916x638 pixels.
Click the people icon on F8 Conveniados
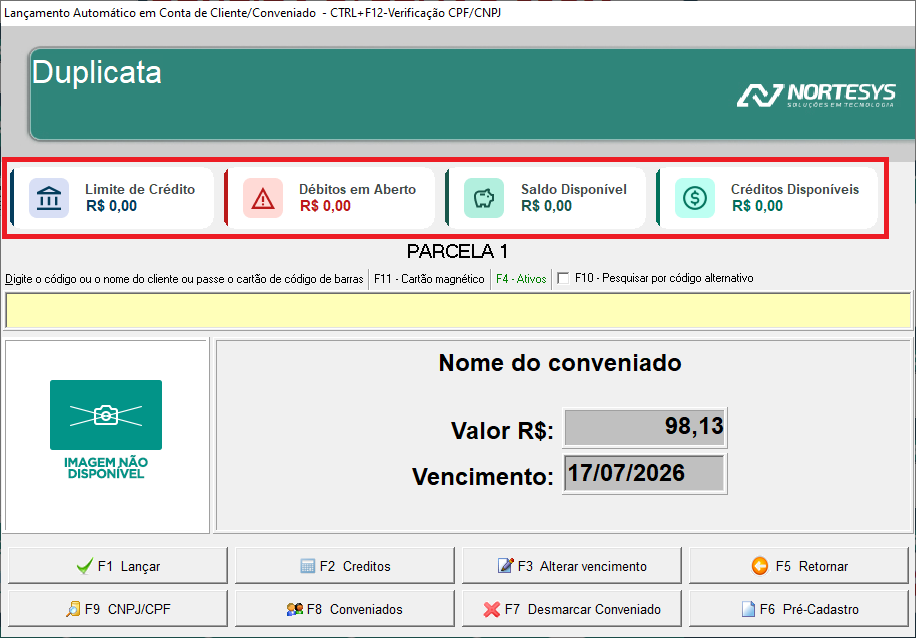[x=294, y=609]
